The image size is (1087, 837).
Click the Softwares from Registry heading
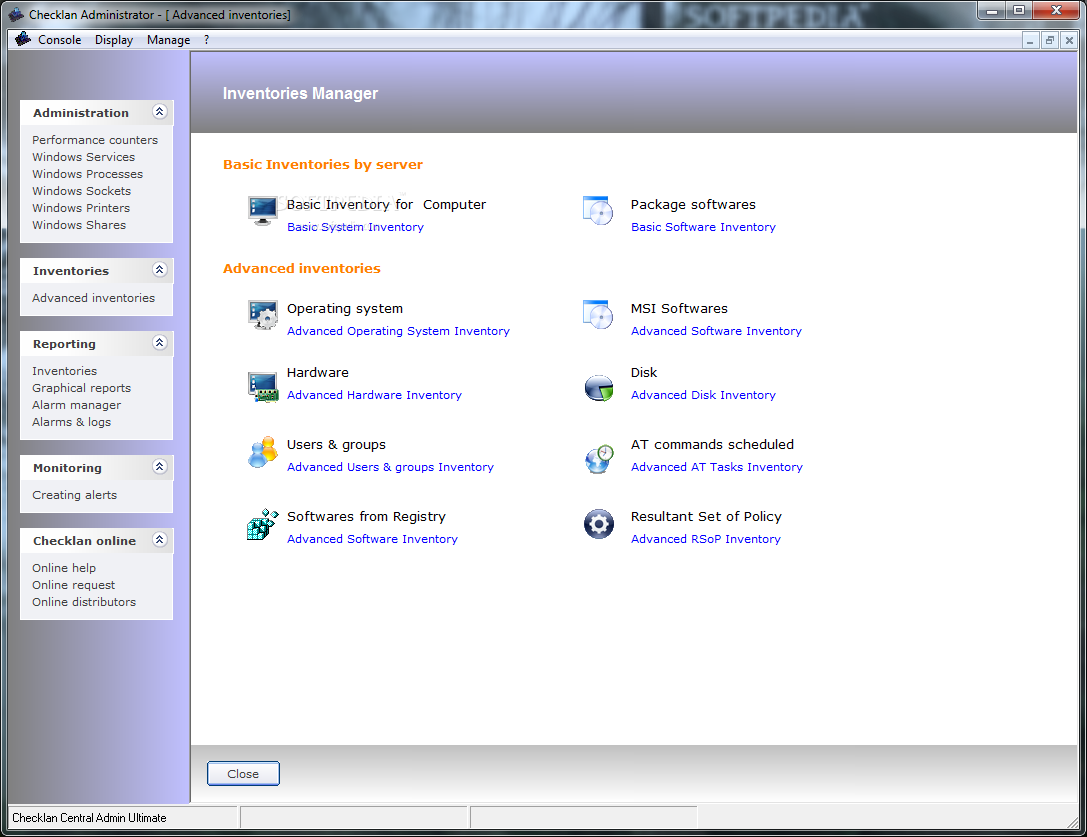366,517
